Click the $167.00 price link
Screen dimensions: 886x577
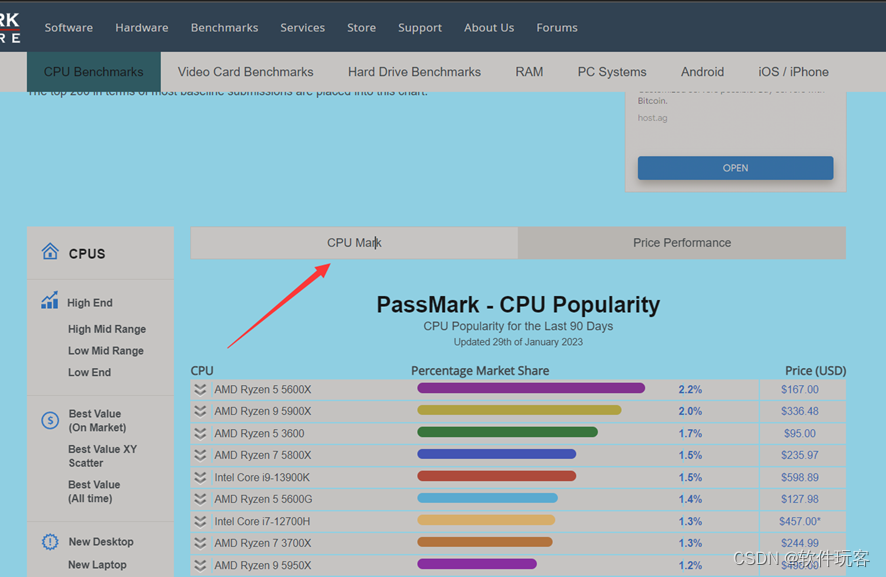(x=800, y=389)
